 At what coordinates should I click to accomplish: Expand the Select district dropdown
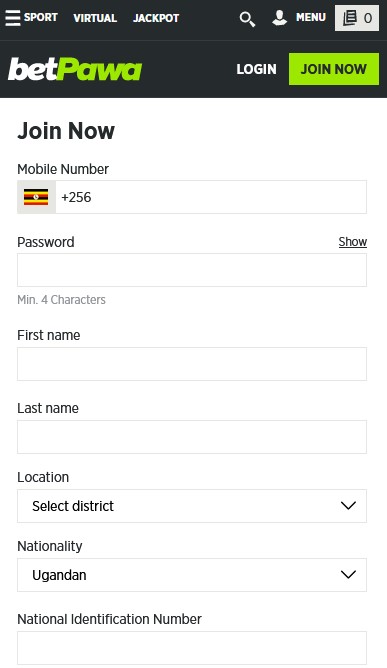click(x=192, y=506)
